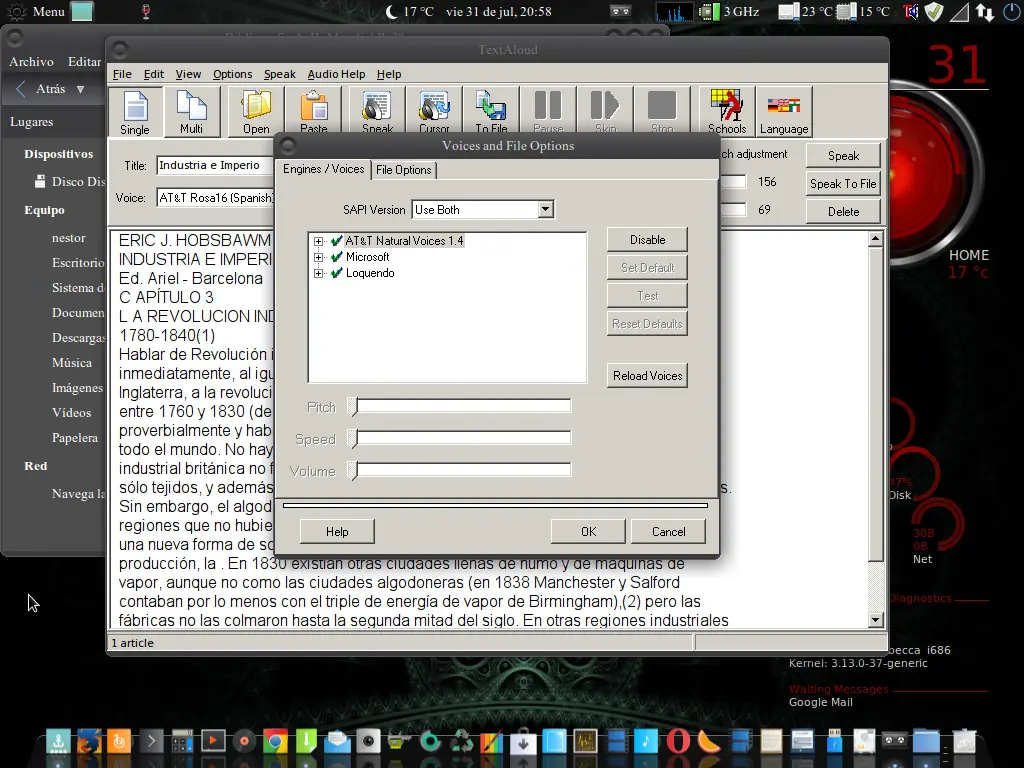Open the mail envelope dock icon
This screenshot has height=768, width=1024.
(337, 741)
